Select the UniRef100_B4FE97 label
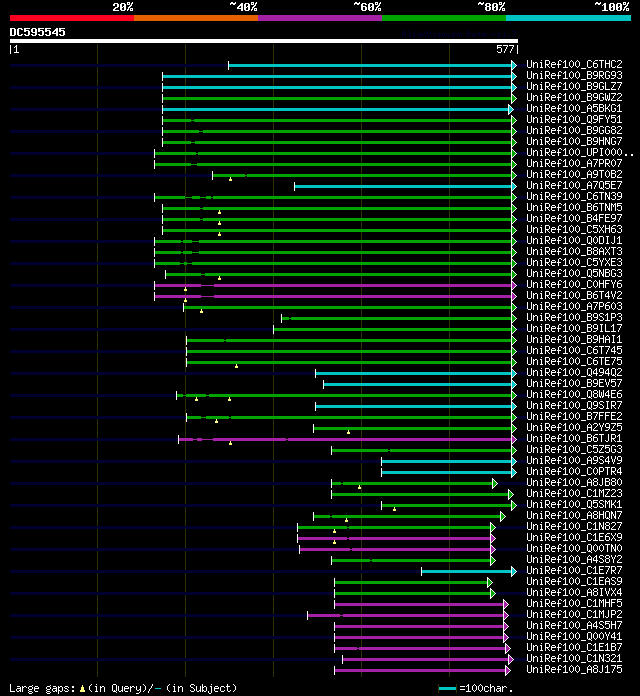 [x=574, y=218]
